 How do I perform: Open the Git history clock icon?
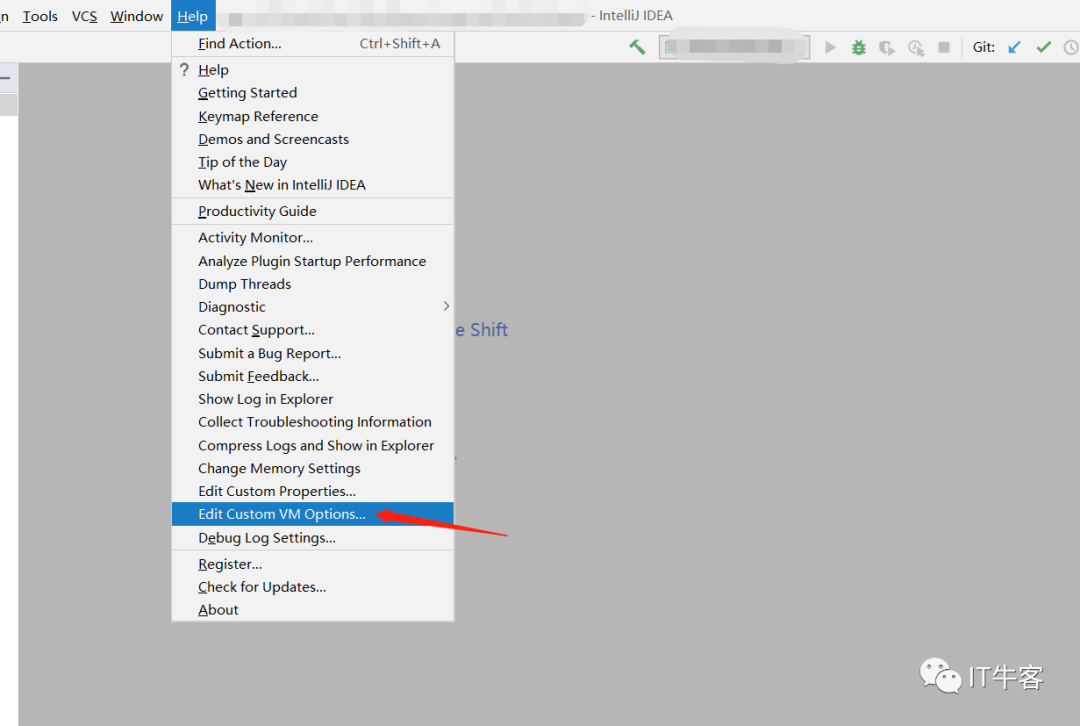[x=1071, y=47]
